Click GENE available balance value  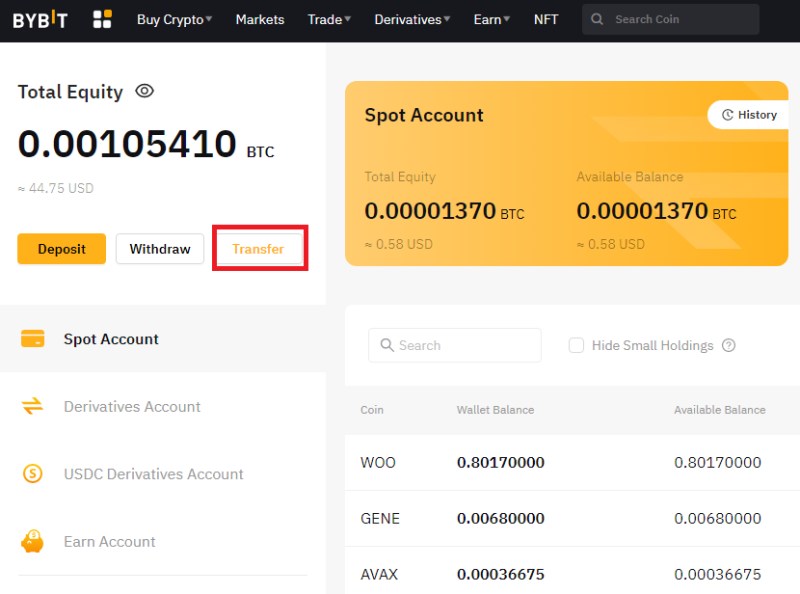click(x=718, y=518)
